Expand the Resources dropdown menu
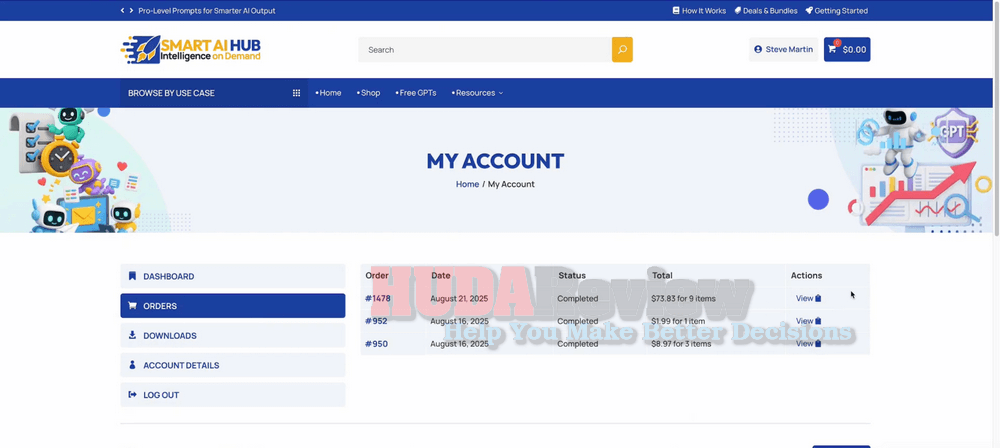 477,93
